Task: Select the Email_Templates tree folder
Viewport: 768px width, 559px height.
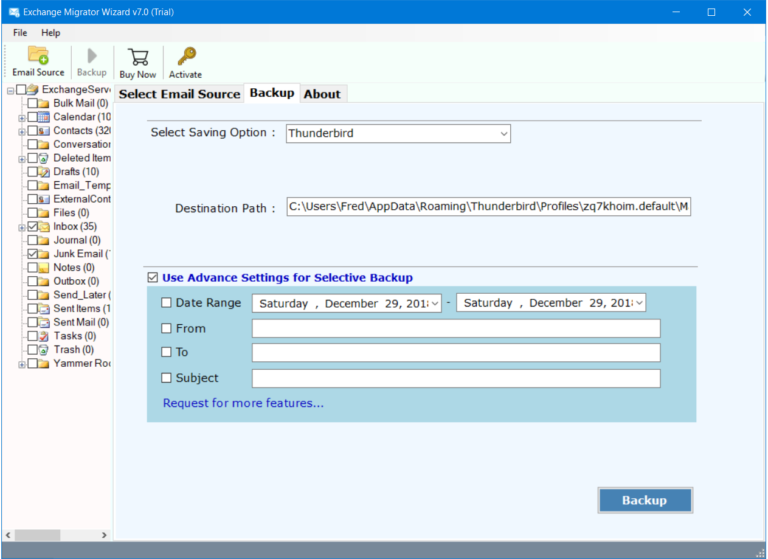Action: pyautogui.click(x=82, y=185)
